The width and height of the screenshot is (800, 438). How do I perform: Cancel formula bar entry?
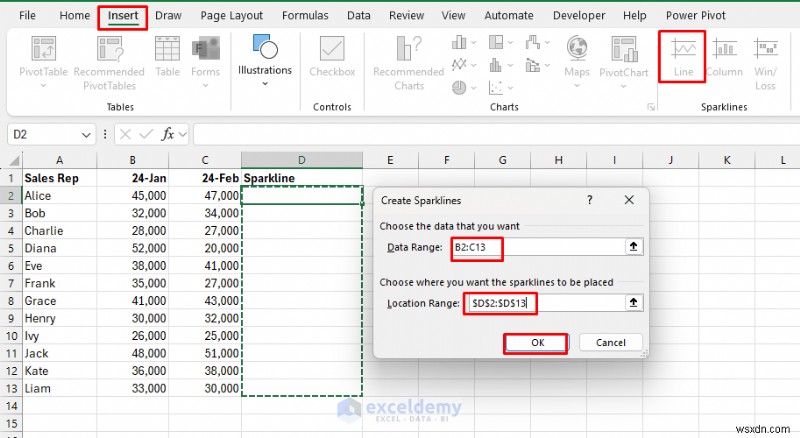click(125, 134)
